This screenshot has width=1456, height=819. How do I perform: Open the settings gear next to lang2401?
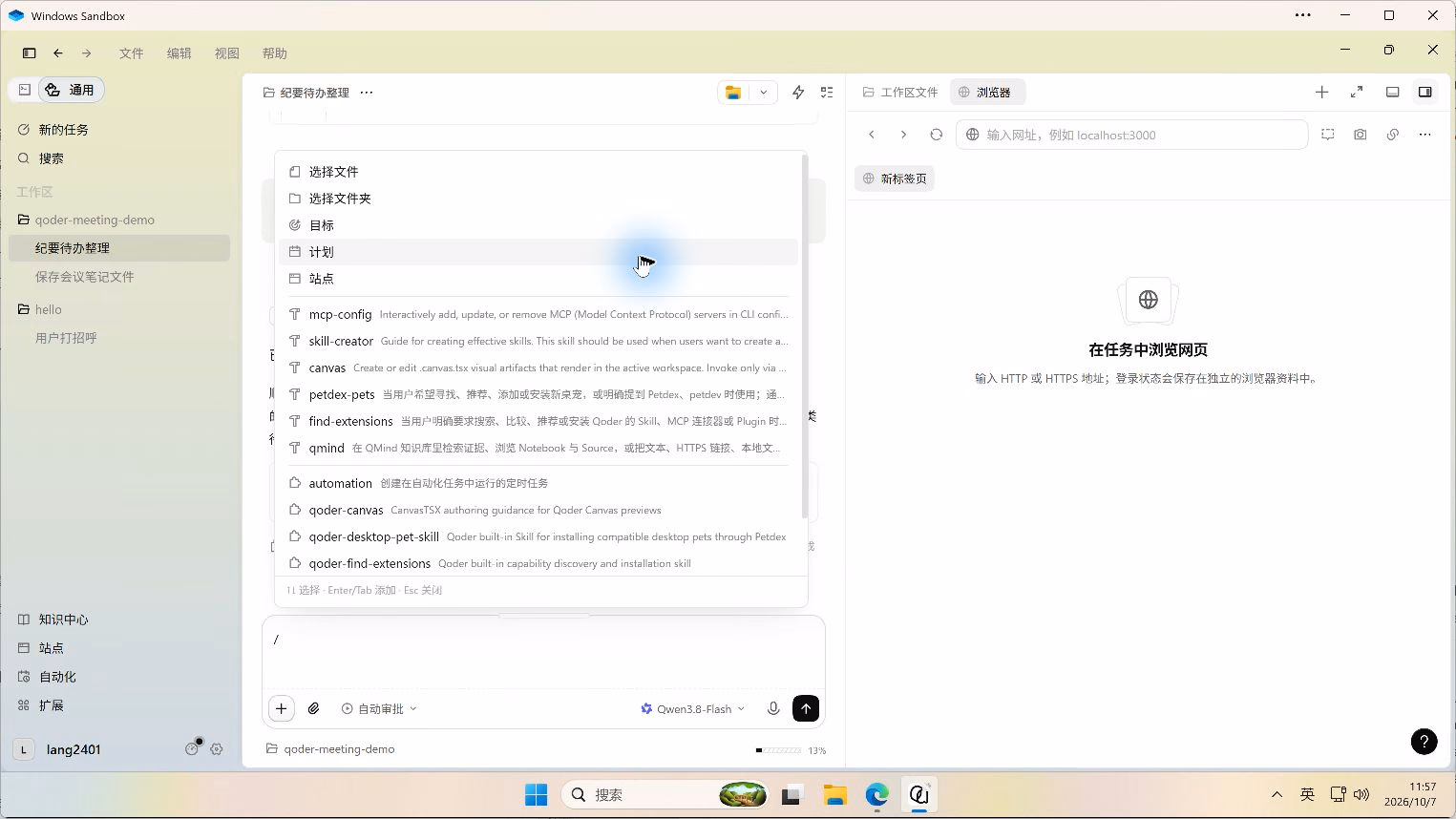click(x=217, y=749)
